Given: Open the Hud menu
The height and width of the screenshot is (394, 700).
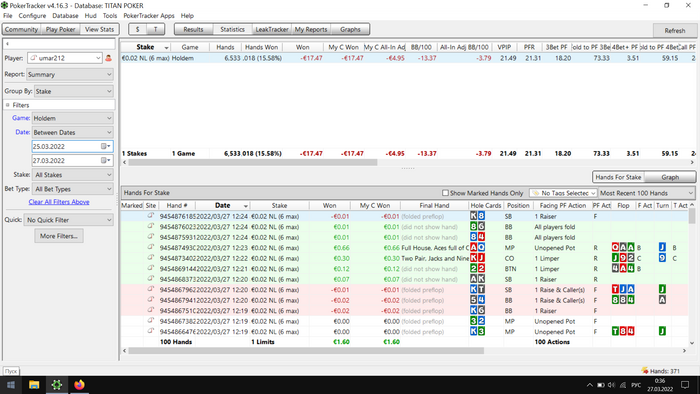Looking at the screenshot, I should (x=90, y=16).
